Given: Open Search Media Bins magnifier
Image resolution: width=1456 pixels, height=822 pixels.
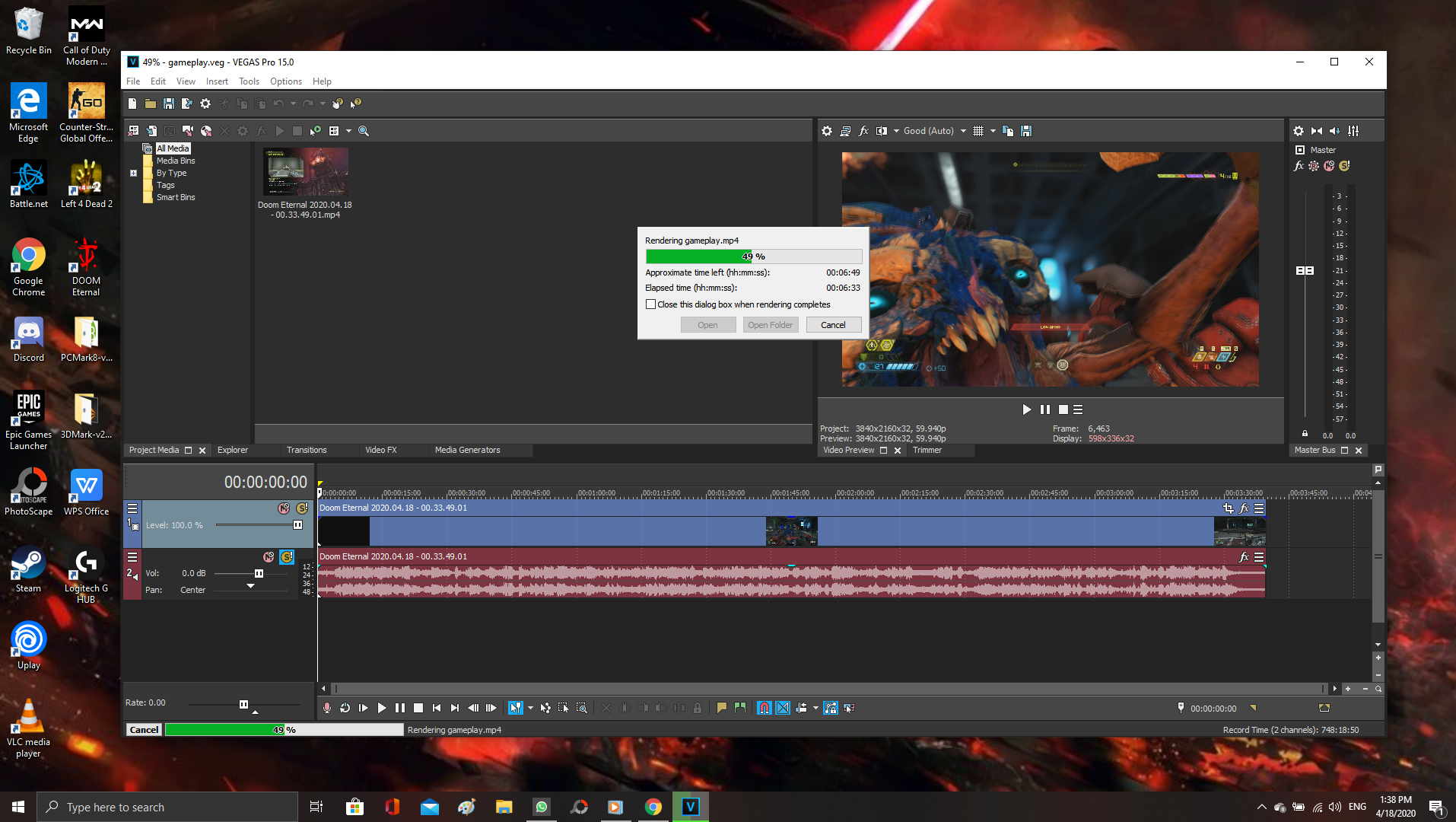Looking at the screenshot, I should pyautogui.click(x=364, y=131).
